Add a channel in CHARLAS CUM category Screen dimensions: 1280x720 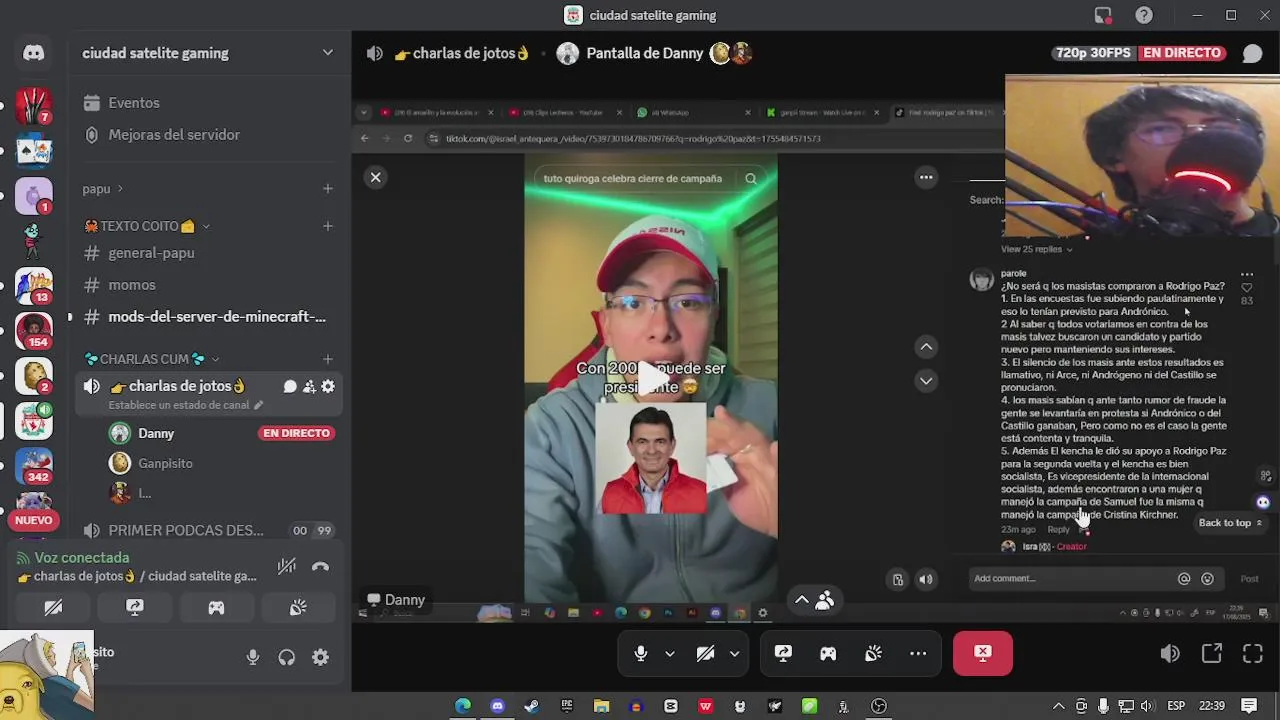pos(327,359)
